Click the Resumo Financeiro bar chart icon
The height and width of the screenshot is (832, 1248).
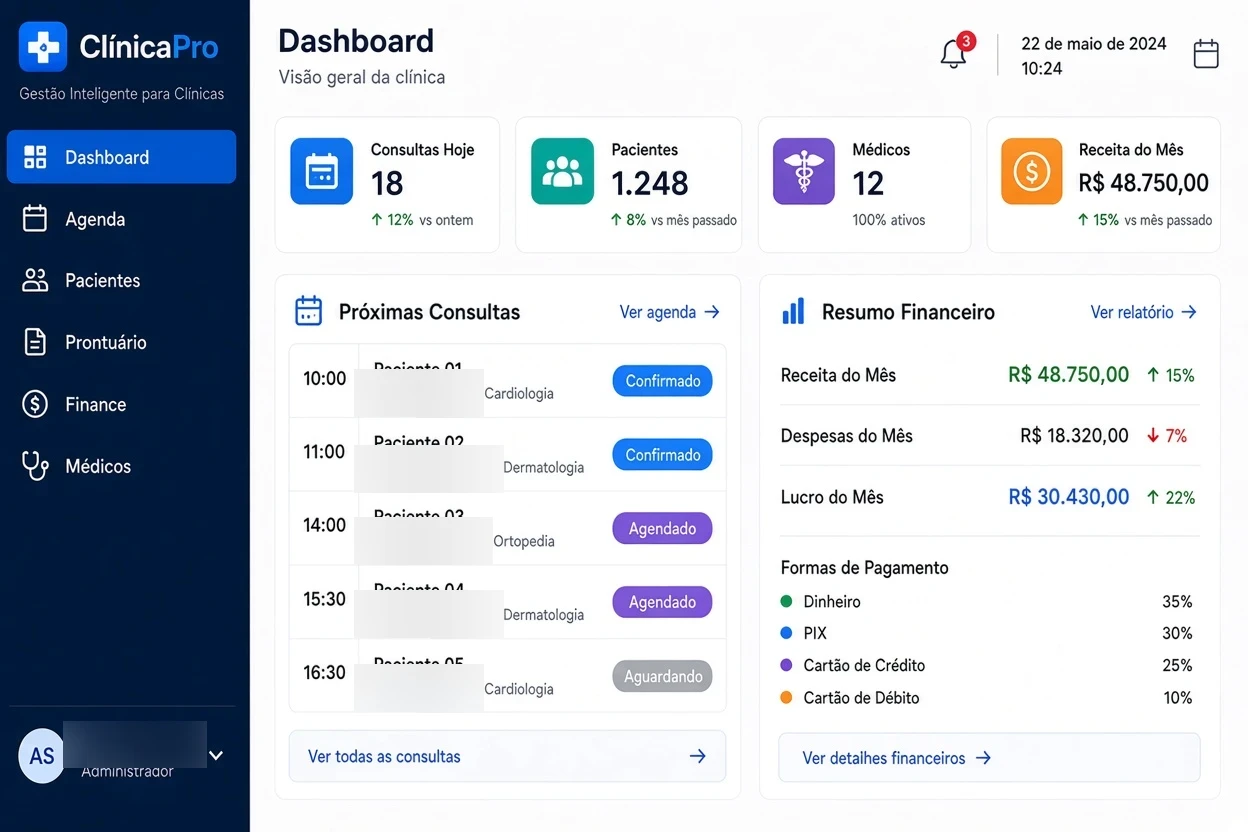pos(793,311)
